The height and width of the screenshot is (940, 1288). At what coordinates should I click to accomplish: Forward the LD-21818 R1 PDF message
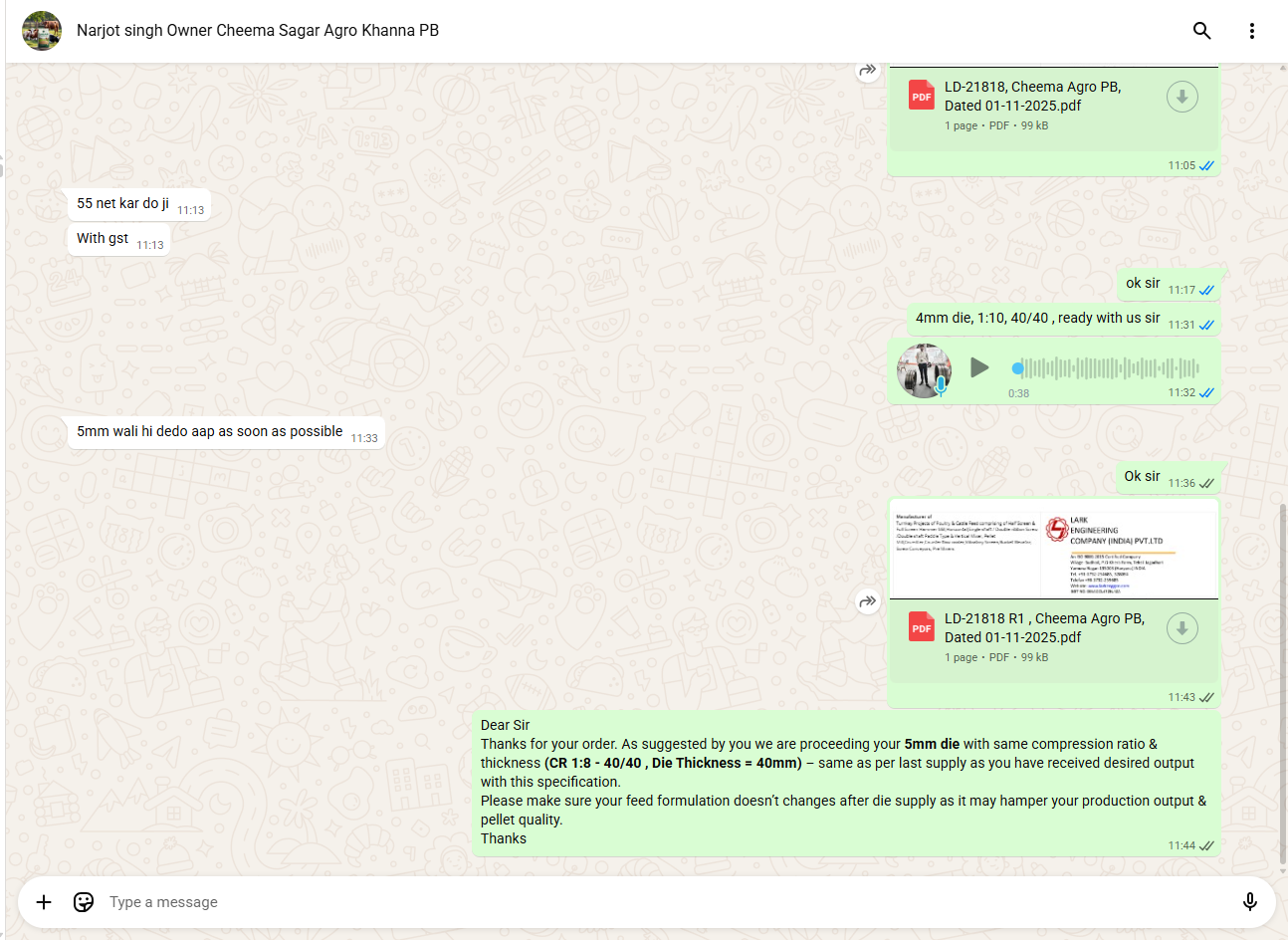[x=868, y=601]
